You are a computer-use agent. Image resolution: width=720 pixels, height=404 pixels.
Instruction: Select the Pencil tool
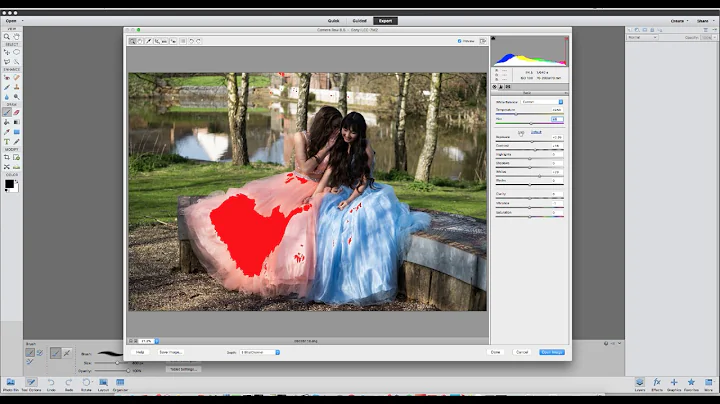pos(17,142)
